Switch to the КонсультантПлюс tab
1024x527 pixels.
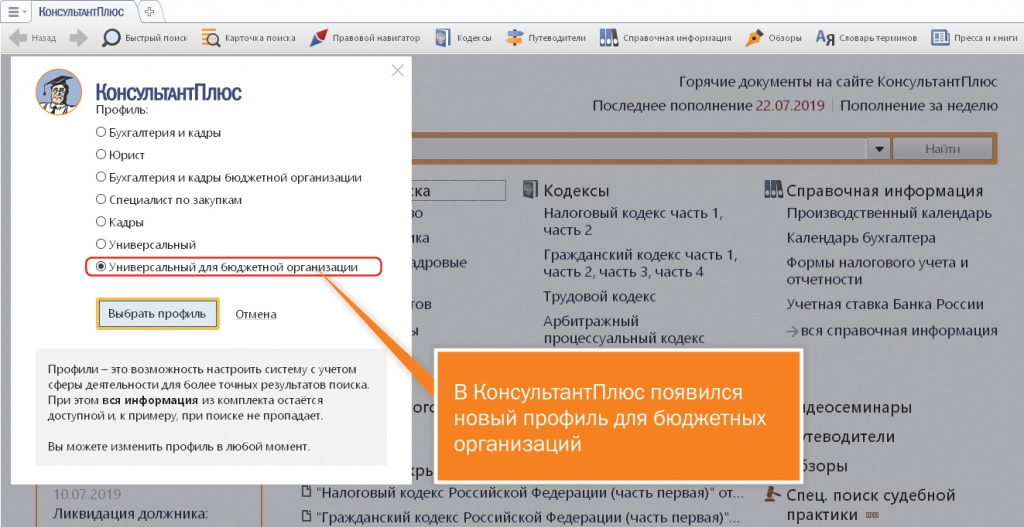tap(82, 11)
